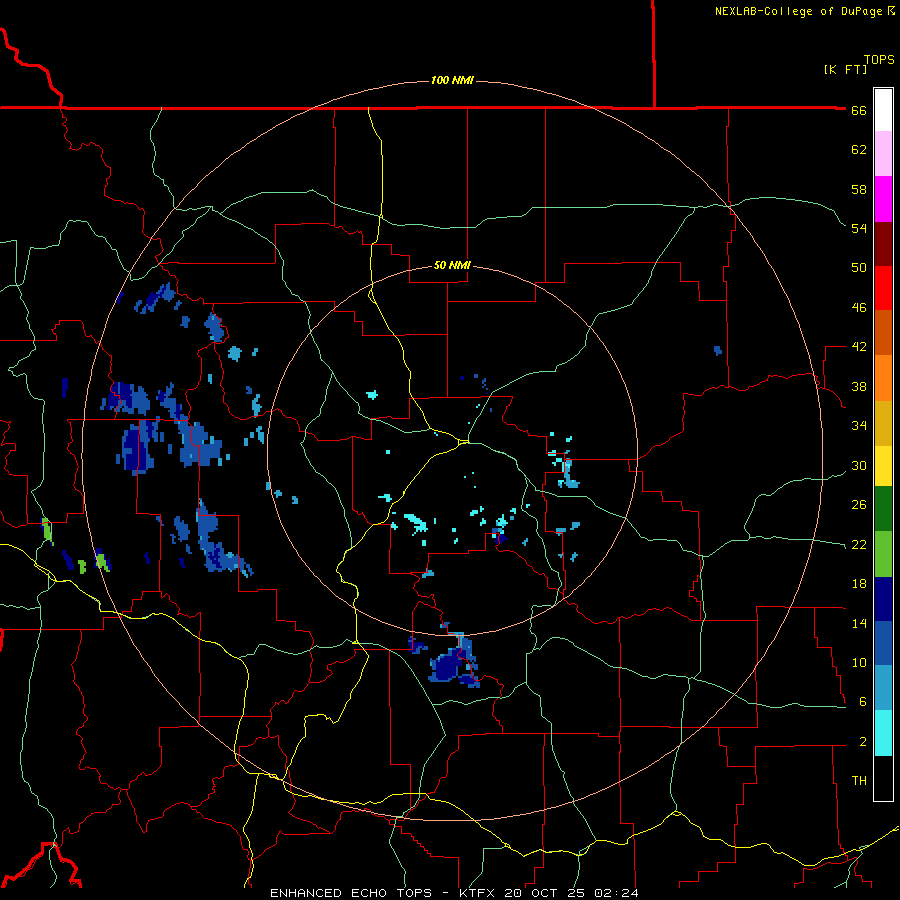
Task: Select the mustard gold legend swatch
Action: click(x=883, y=423)
